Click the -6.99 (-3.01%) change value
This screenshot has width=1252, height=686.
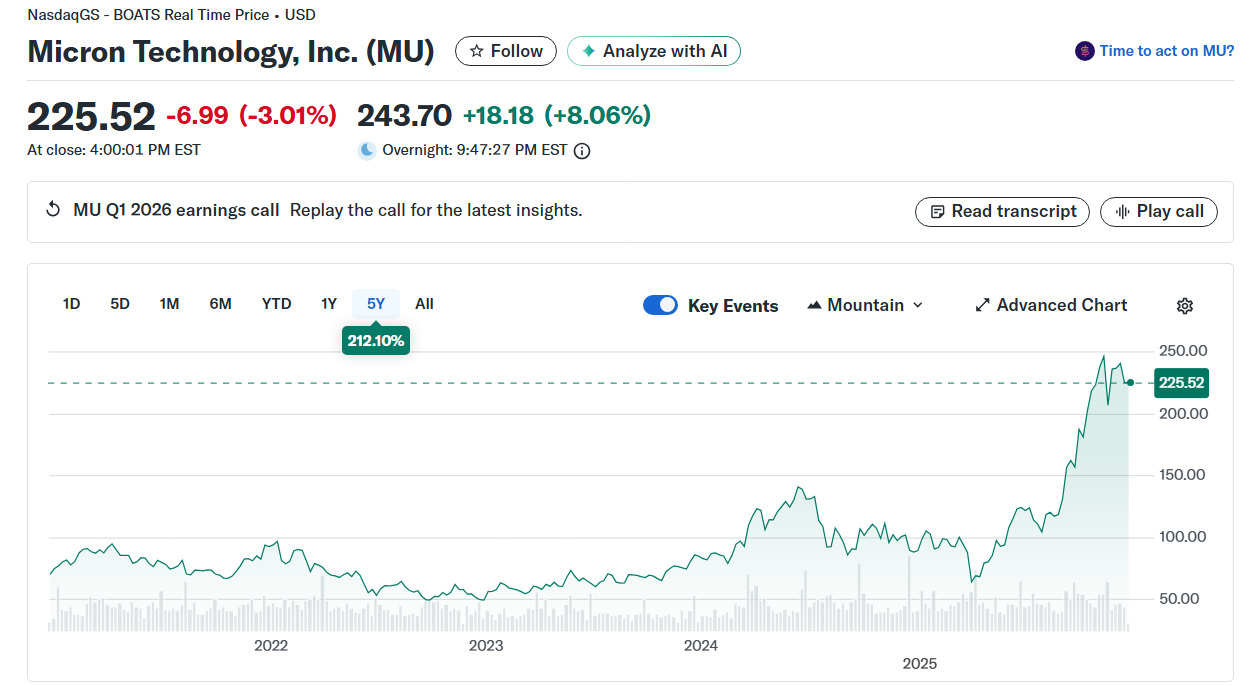tap(251, 116)
